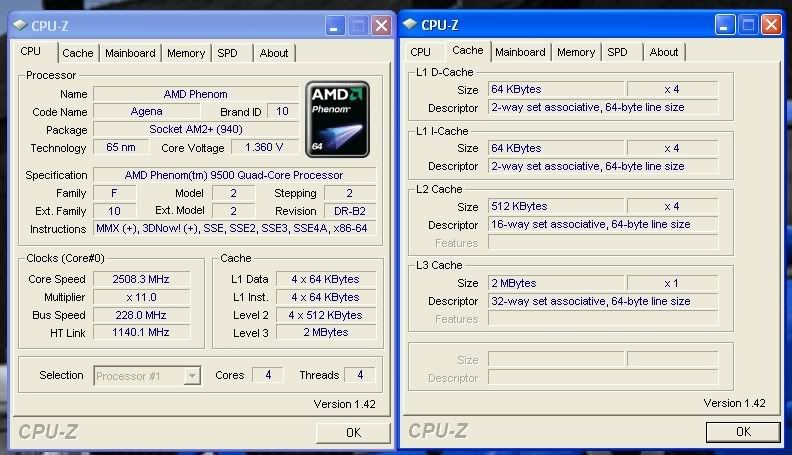Minimize the left CPU-Z window
Viewport: 792px width, 455px height.
point(334,26)
